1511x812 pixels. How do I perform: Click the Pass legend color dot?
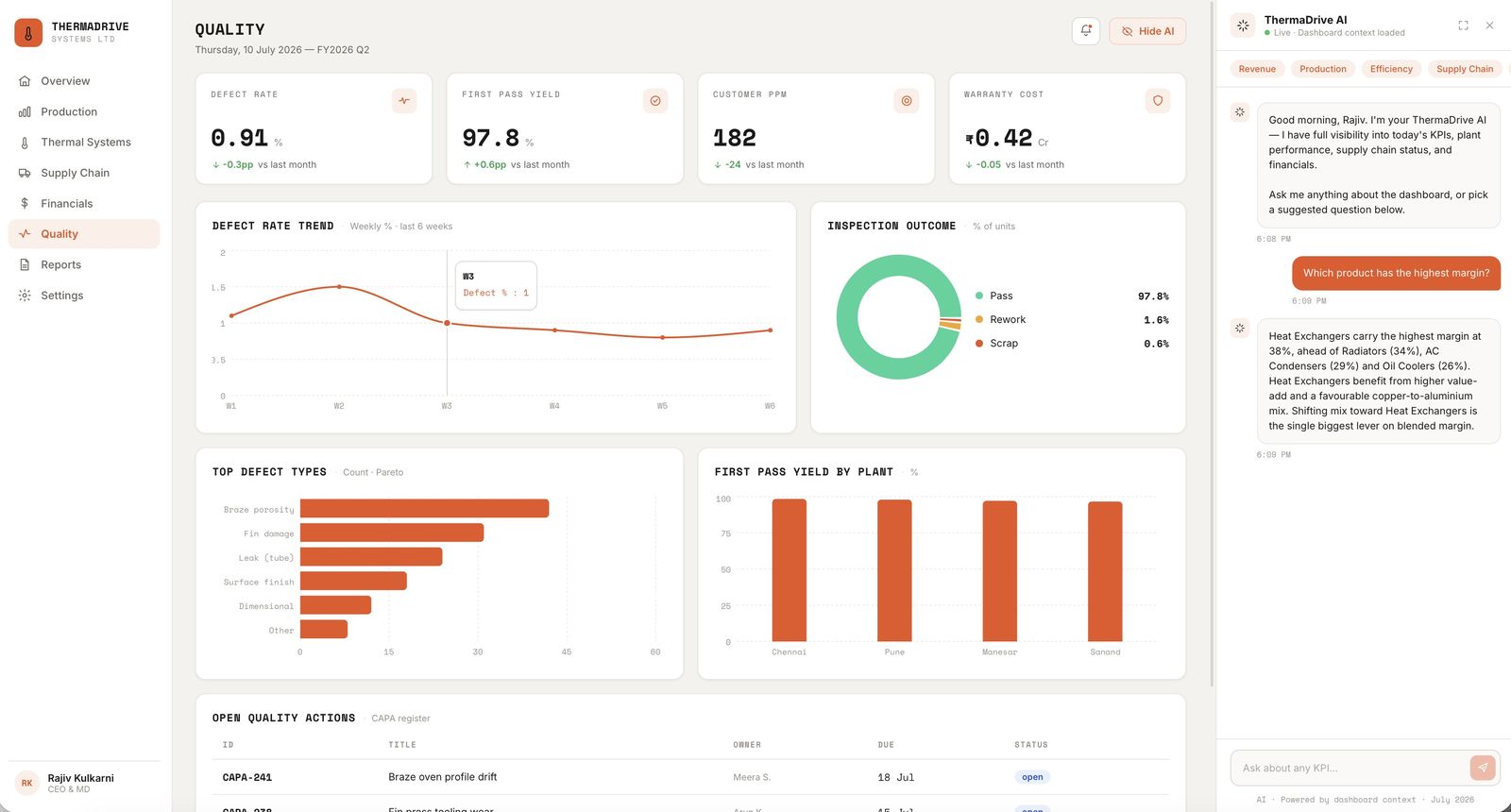tap(979, 296)
